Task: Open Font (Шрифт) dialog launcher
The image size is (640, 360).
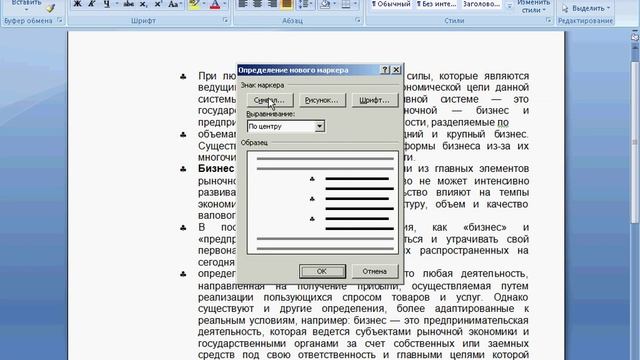Action: point(226,20)
